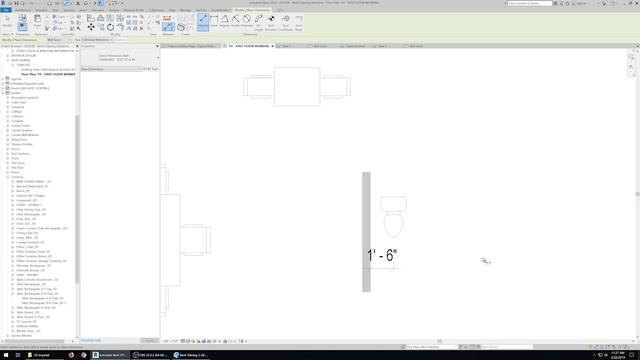Click the 1' - 6" dimension text

click(382, 256)
